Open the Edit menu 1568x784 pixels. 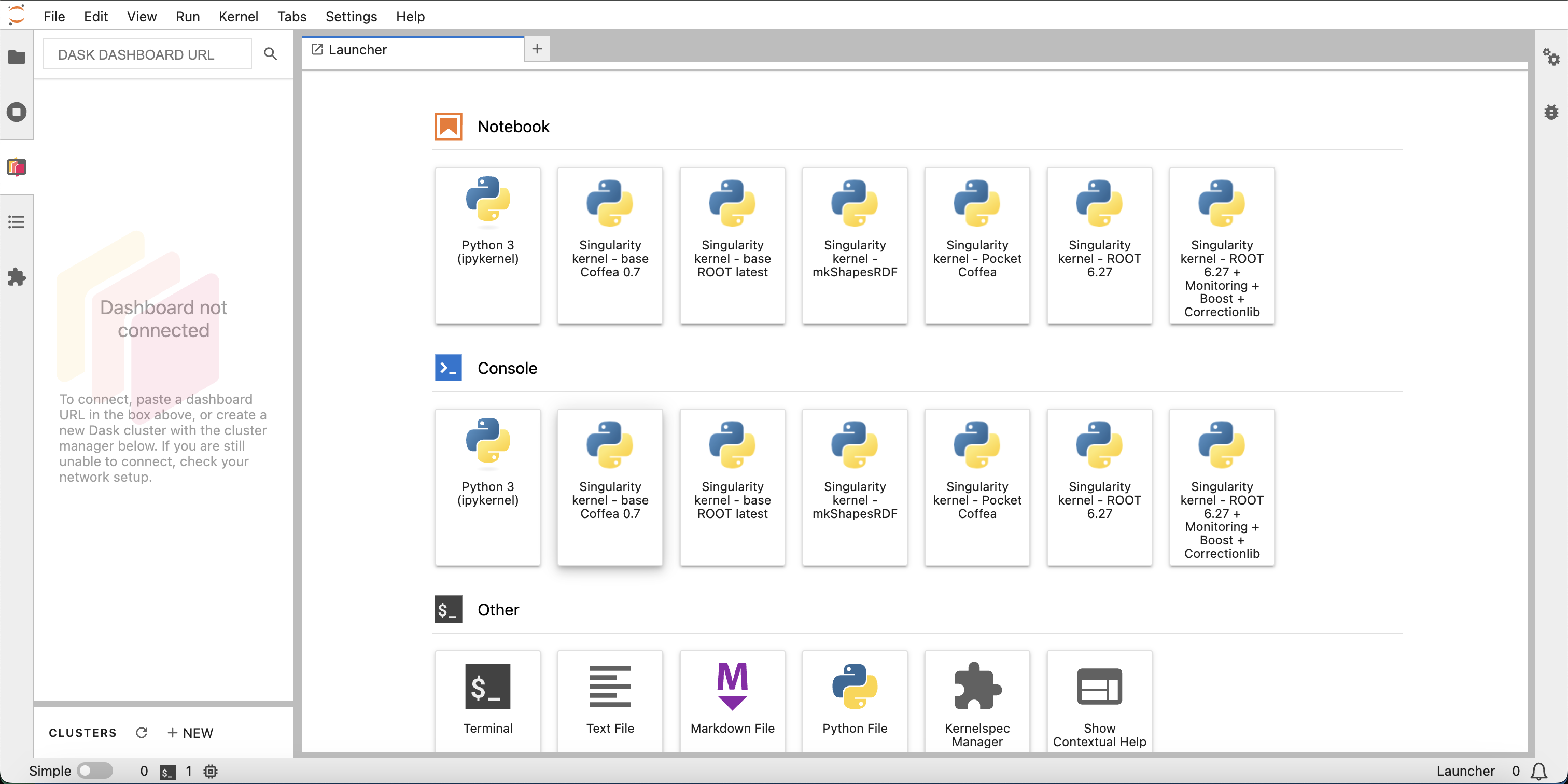click(95, 17)
